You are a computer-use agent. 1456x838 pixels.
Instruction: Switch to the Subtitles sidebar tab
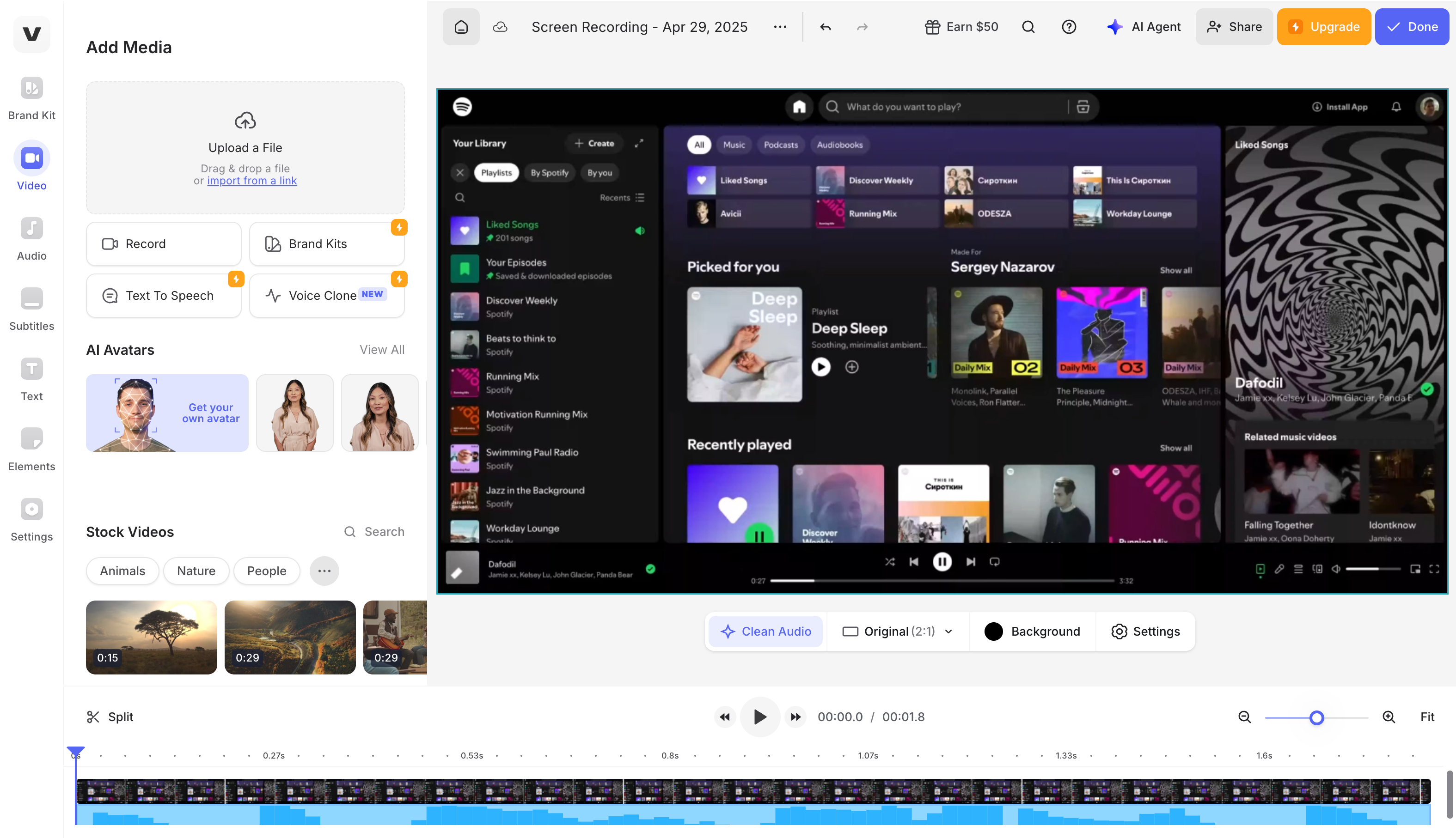click(x=32, y=309)
